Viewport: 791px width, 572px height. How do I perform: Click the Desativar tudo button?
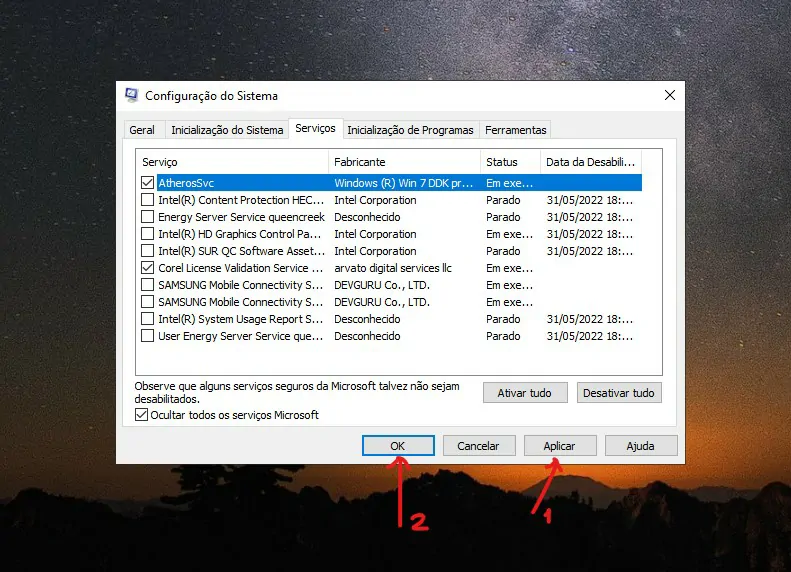[x=619, y=393]
